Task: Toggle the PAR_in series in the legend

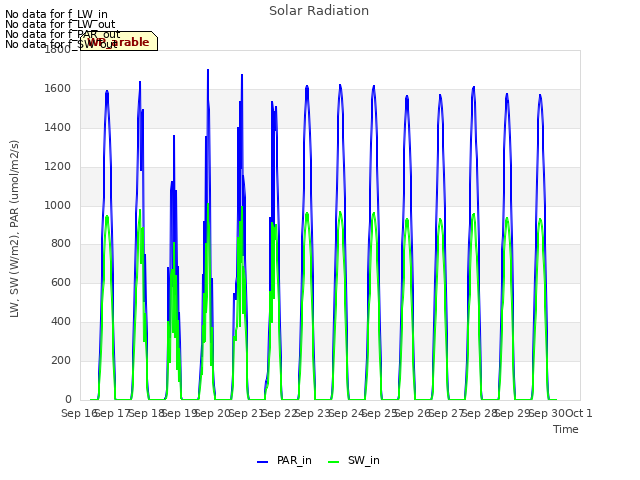Action: [284, 460]
